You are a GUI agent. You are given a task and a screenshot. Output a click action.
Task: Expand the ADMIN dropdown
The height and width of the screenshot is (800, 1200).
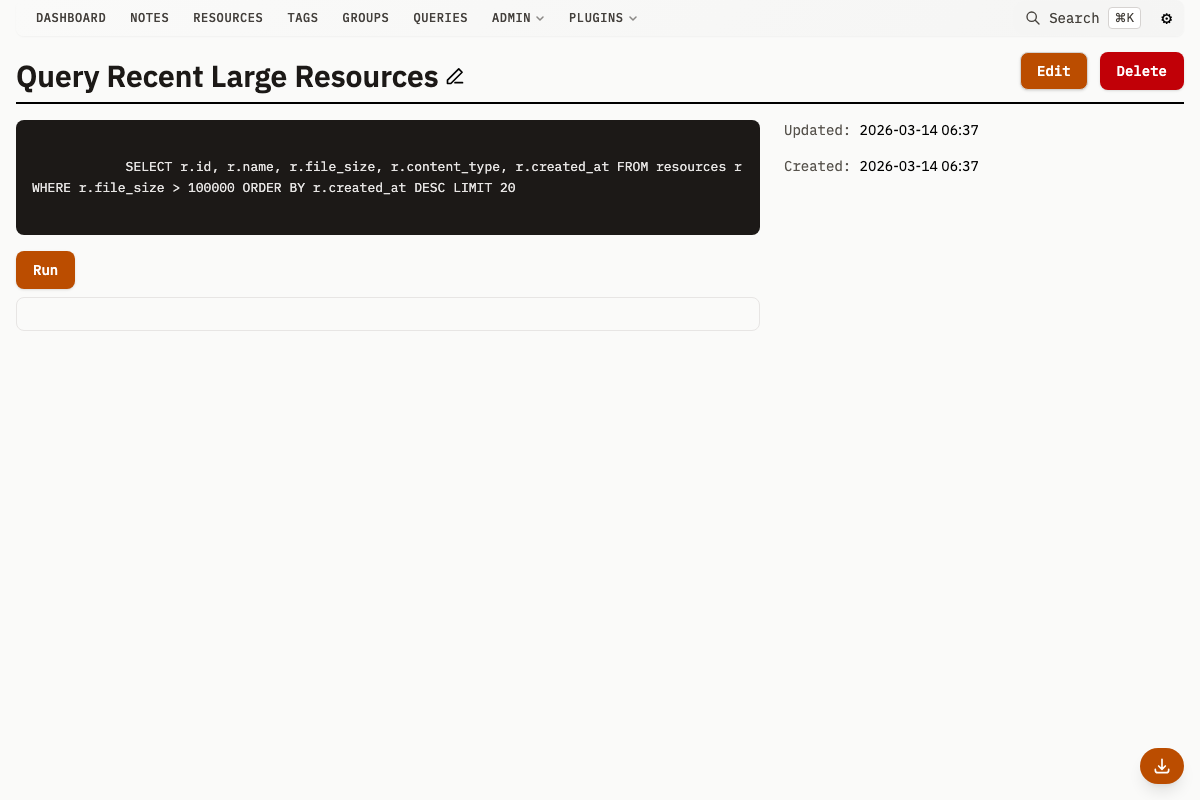pyautogui.click(x=517, y=17)
